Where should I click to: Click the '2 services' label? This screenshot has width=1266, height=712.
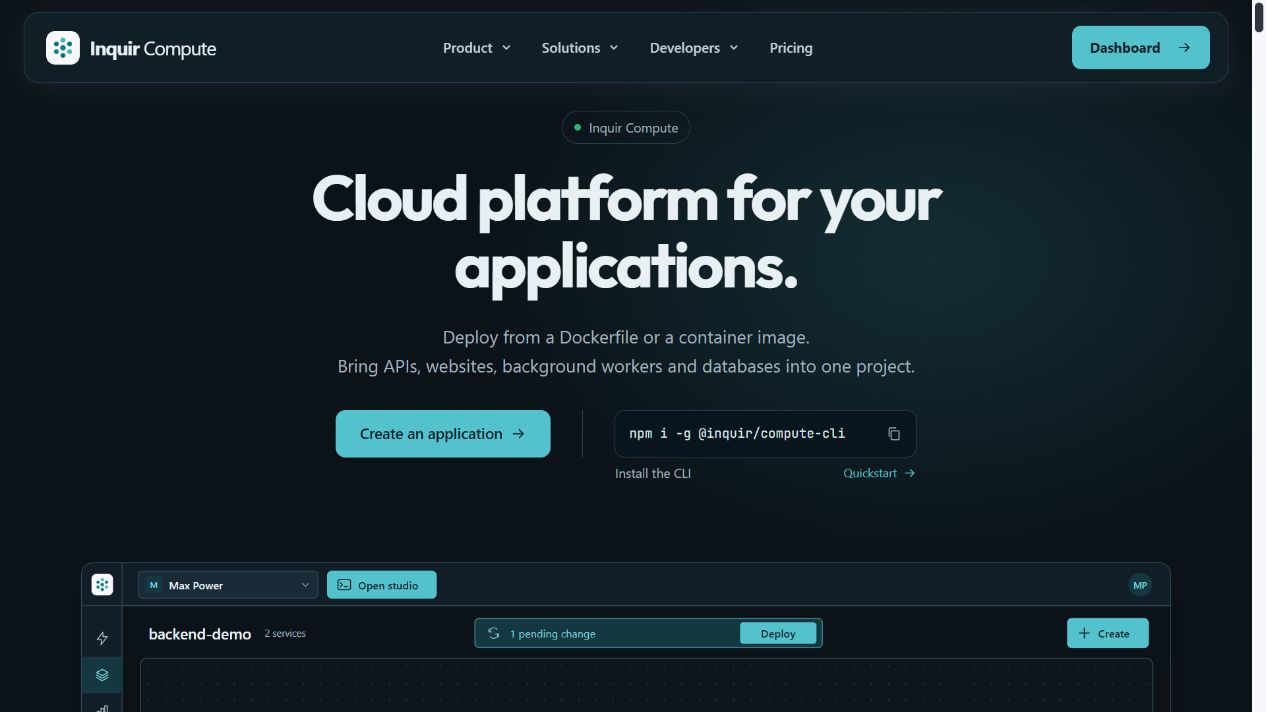click(x=285, y=634)
